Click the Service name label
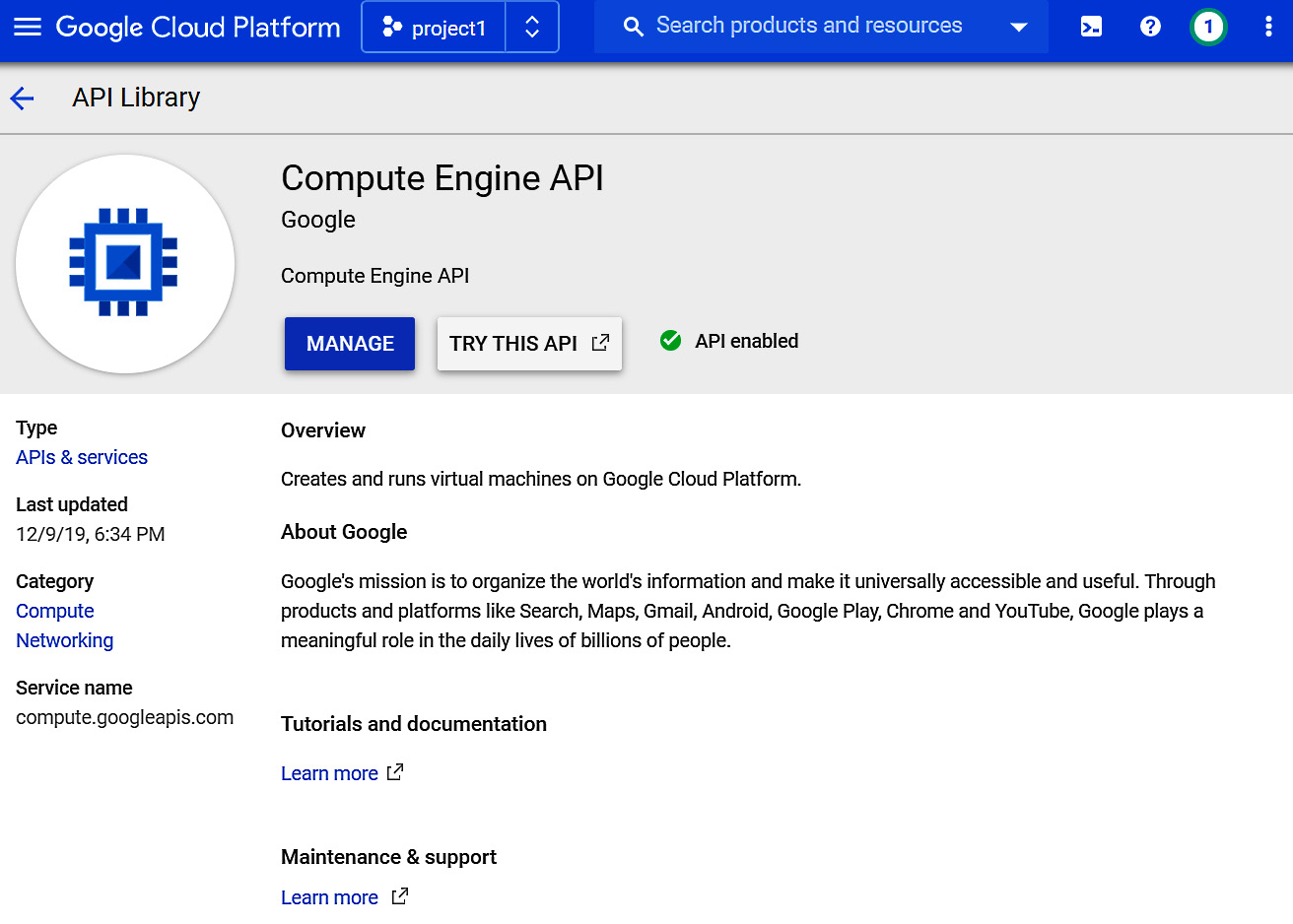 pyautogui.click(x=74, y=688)
